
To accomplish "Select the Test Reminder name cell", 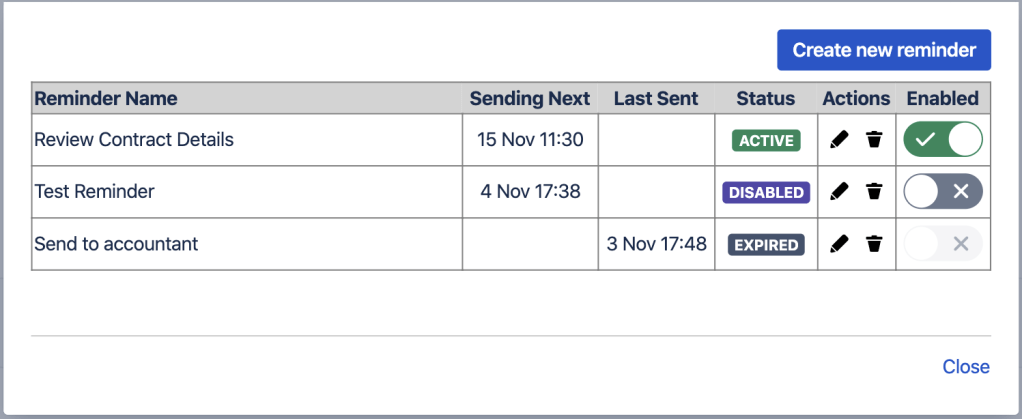I will click(94, 191).
